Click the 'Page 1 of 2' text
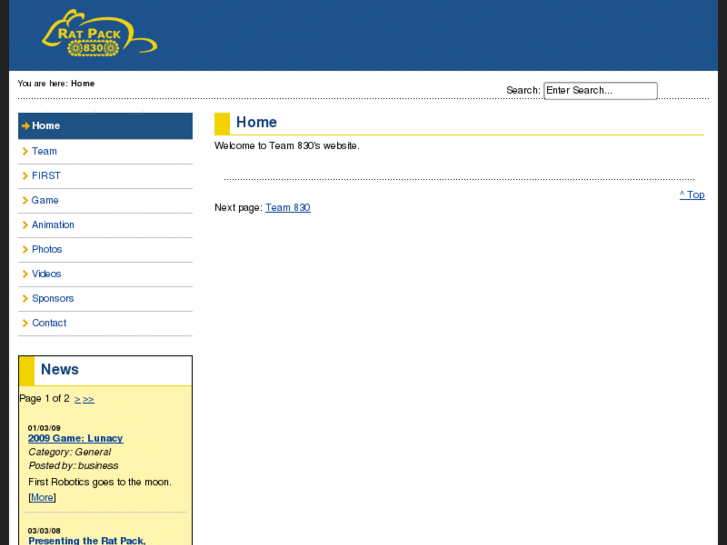 click(x=45, y=399)
